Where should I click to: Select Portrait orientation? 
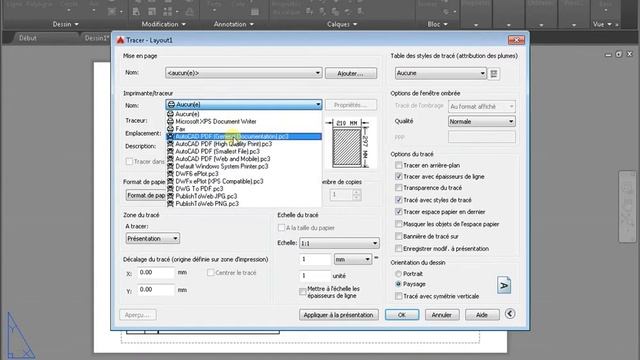398,274
